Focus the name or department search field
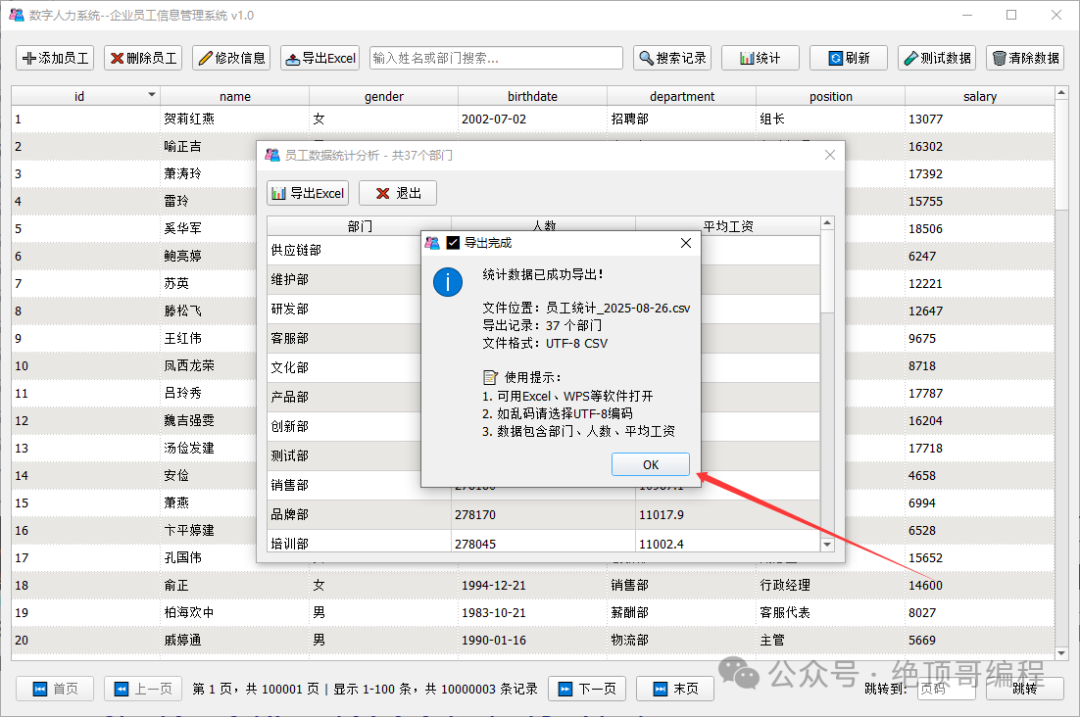The image size is (1080, 717). (496, 58)
